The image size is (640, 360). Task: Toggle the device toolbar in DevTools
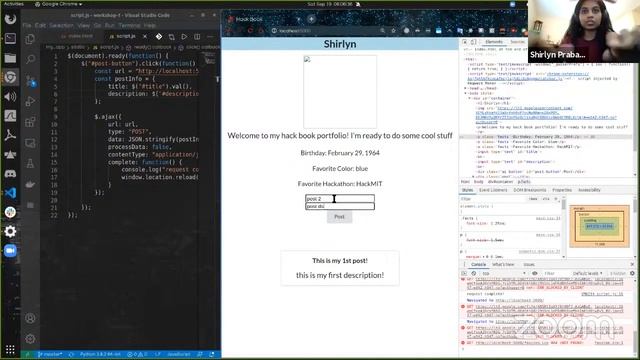473,42
